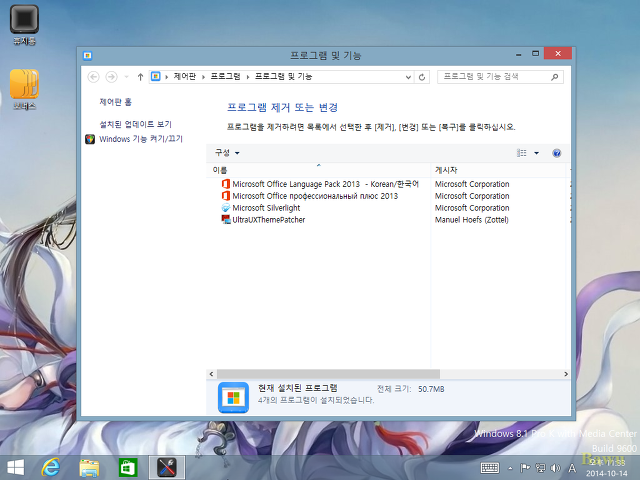Image resolution: width=640 pixels, height=480 pixels.
Task: Click the taskbar date 2014-10-14
Action: [x=607, y=473]
